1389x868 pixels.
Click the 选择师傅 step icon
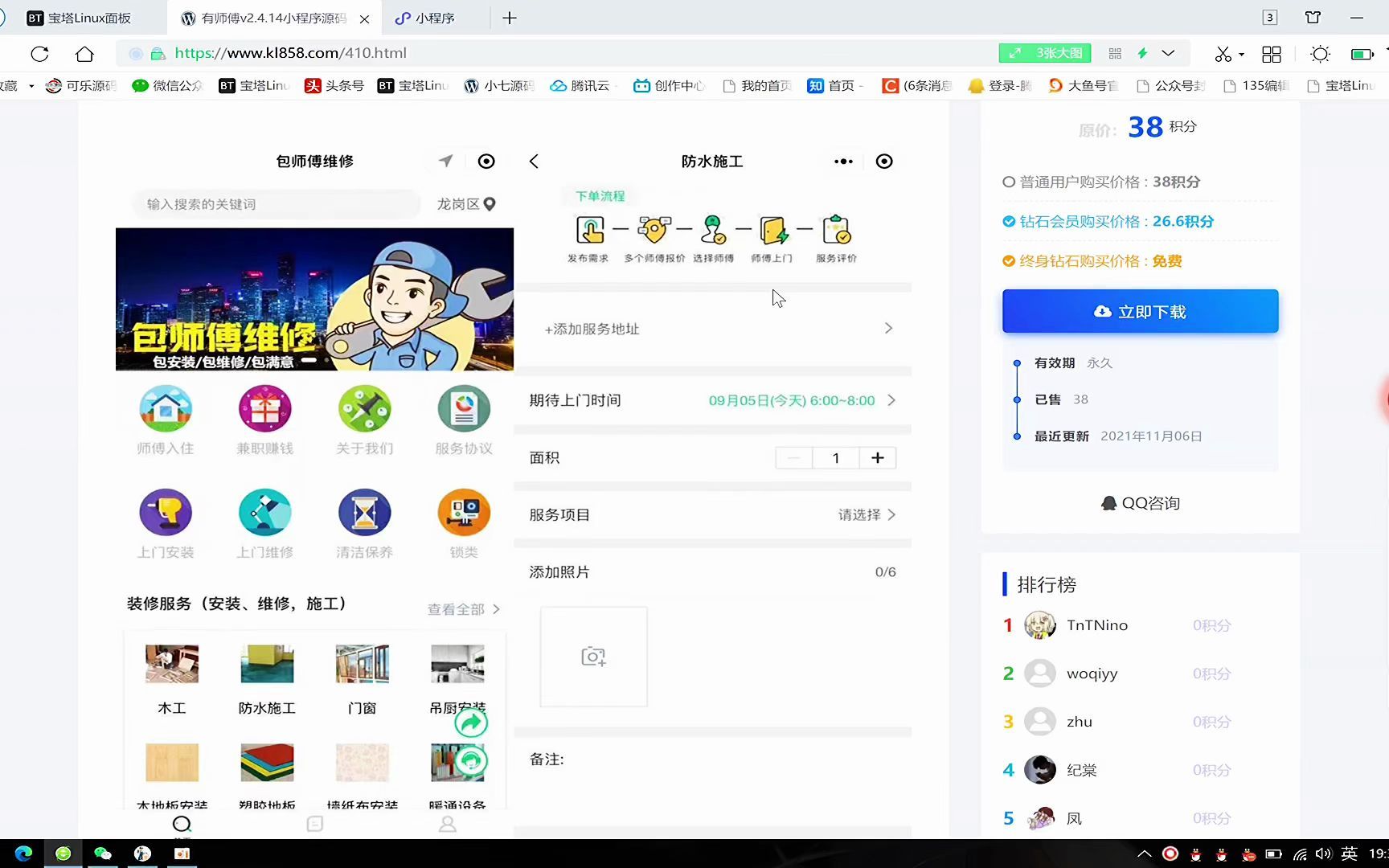(713, 231)
